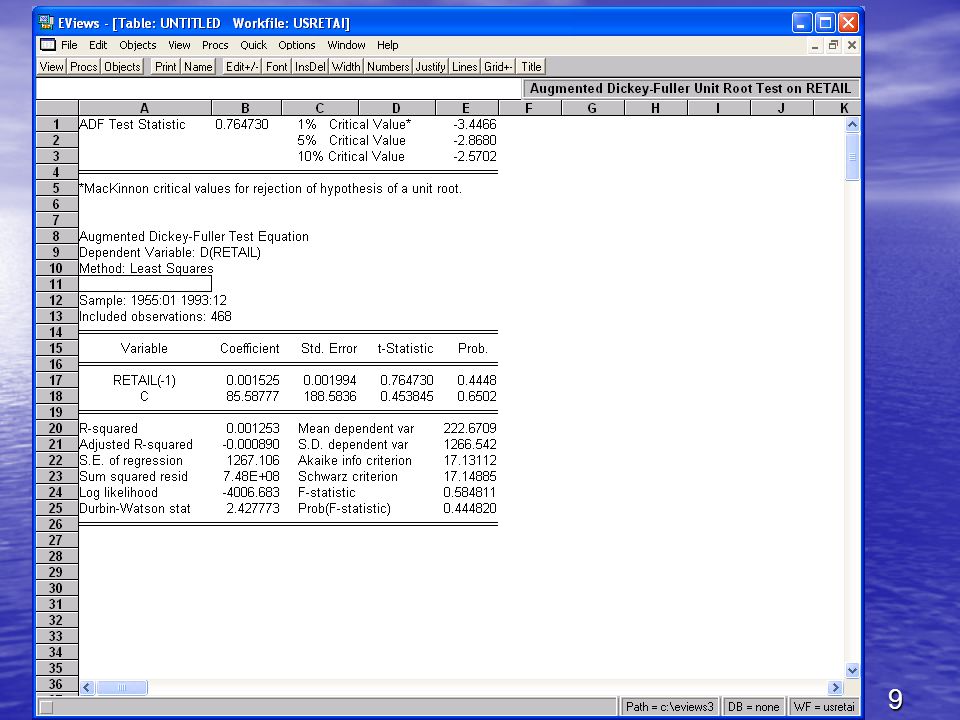This screenshot has height=720, width=960.
Task: Click the right arrow of horizontal scrollbar
Action: (835, 688)
